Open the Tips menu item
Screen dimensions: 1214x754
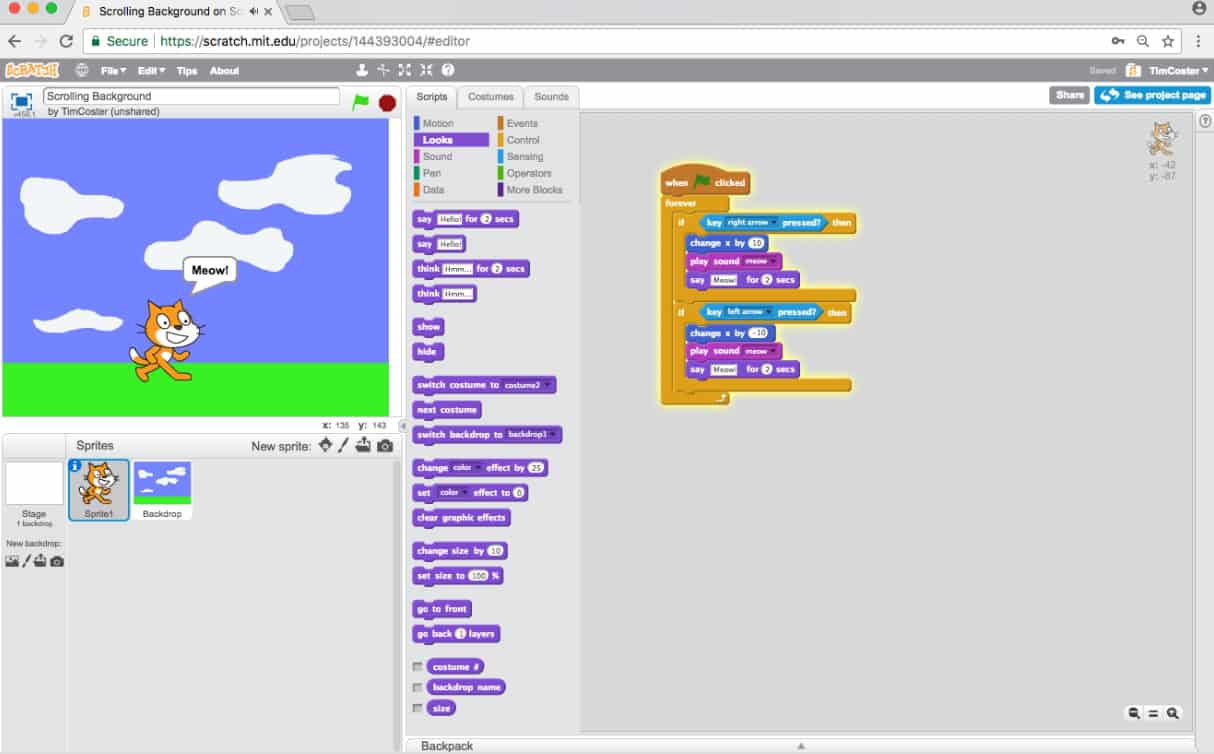point(187,70)
